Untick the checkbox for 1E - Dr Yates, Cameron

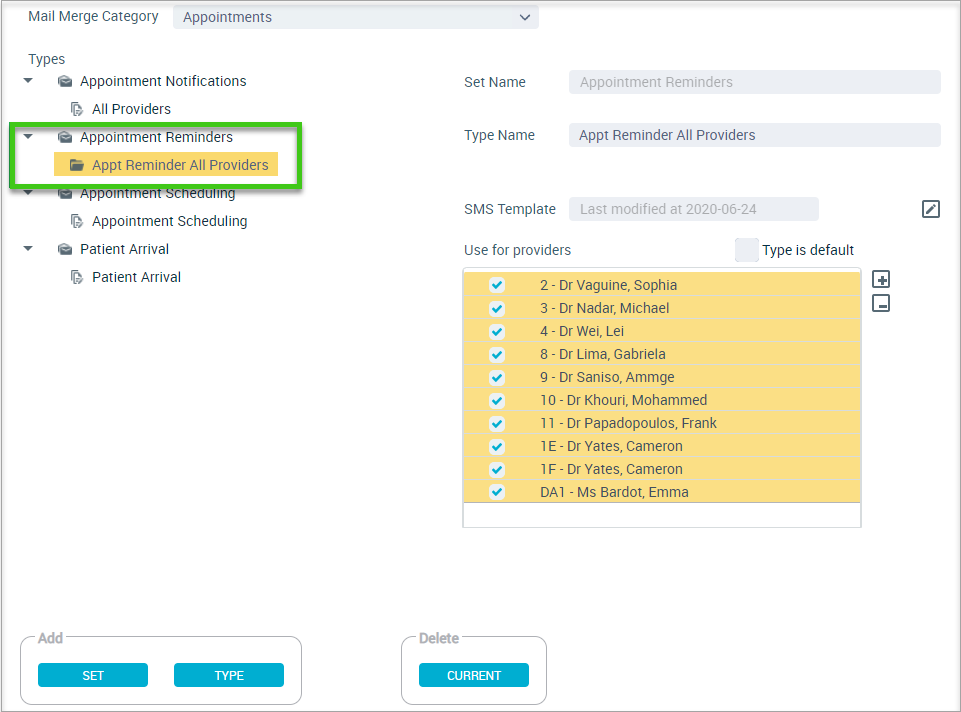(497, 446)
